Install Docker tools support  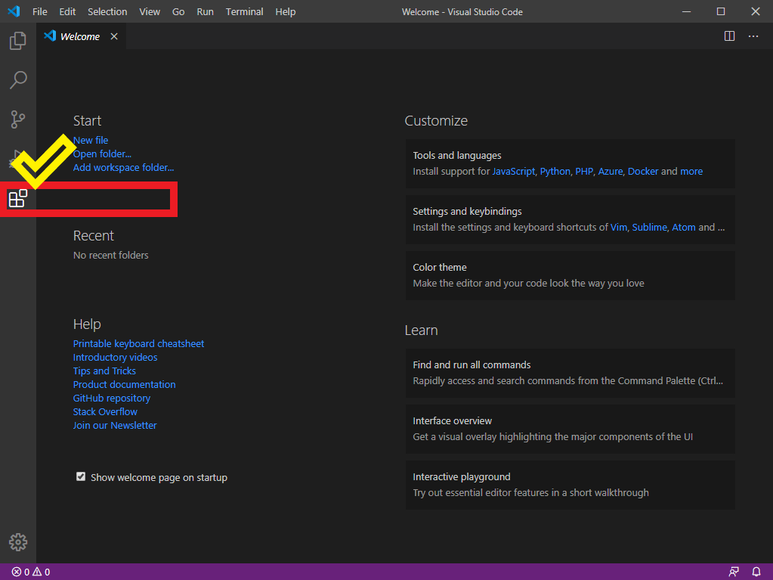tap(642, 171)
